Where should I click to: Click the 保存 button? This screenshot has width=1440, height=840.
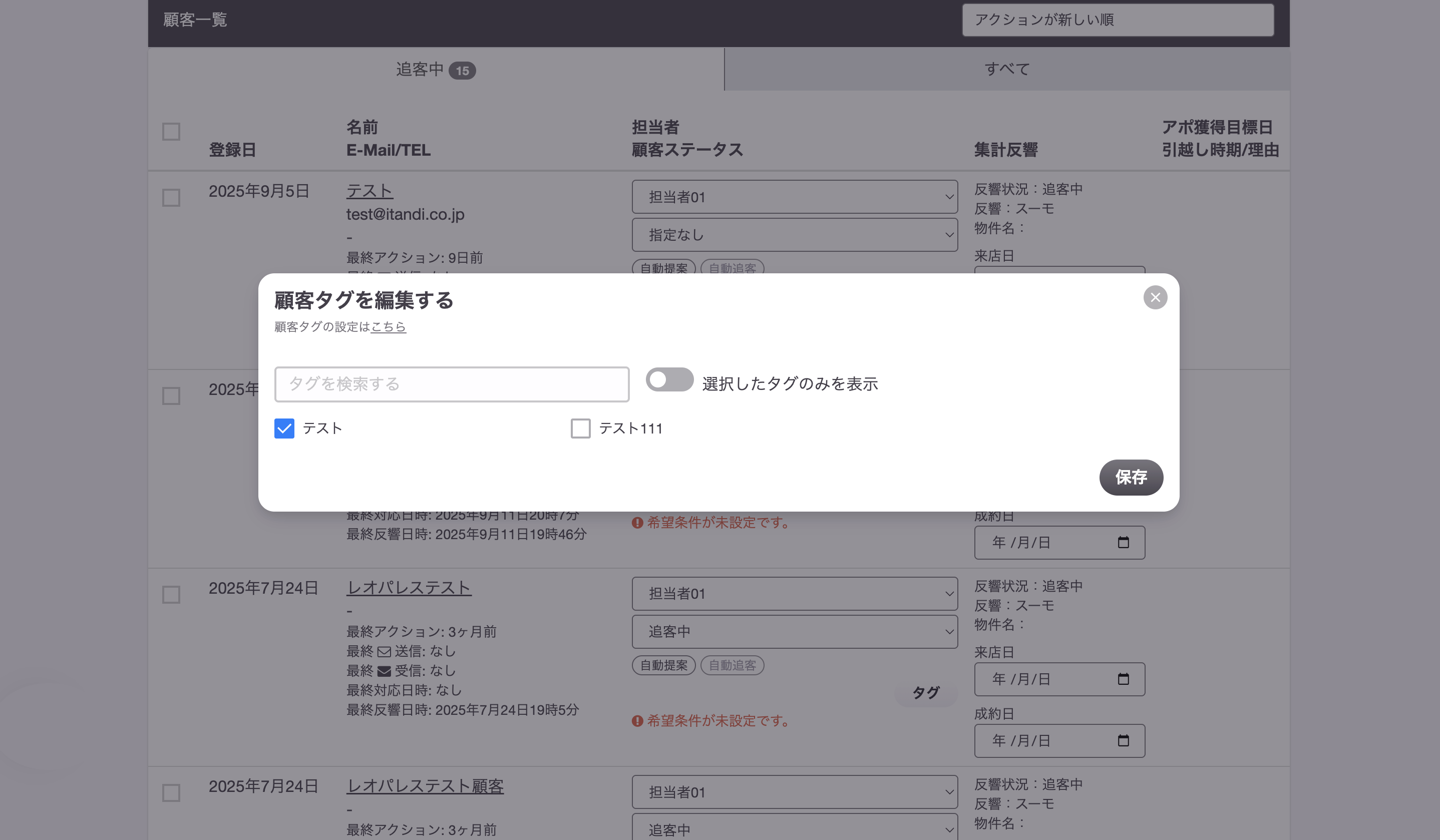[1131, 477]
